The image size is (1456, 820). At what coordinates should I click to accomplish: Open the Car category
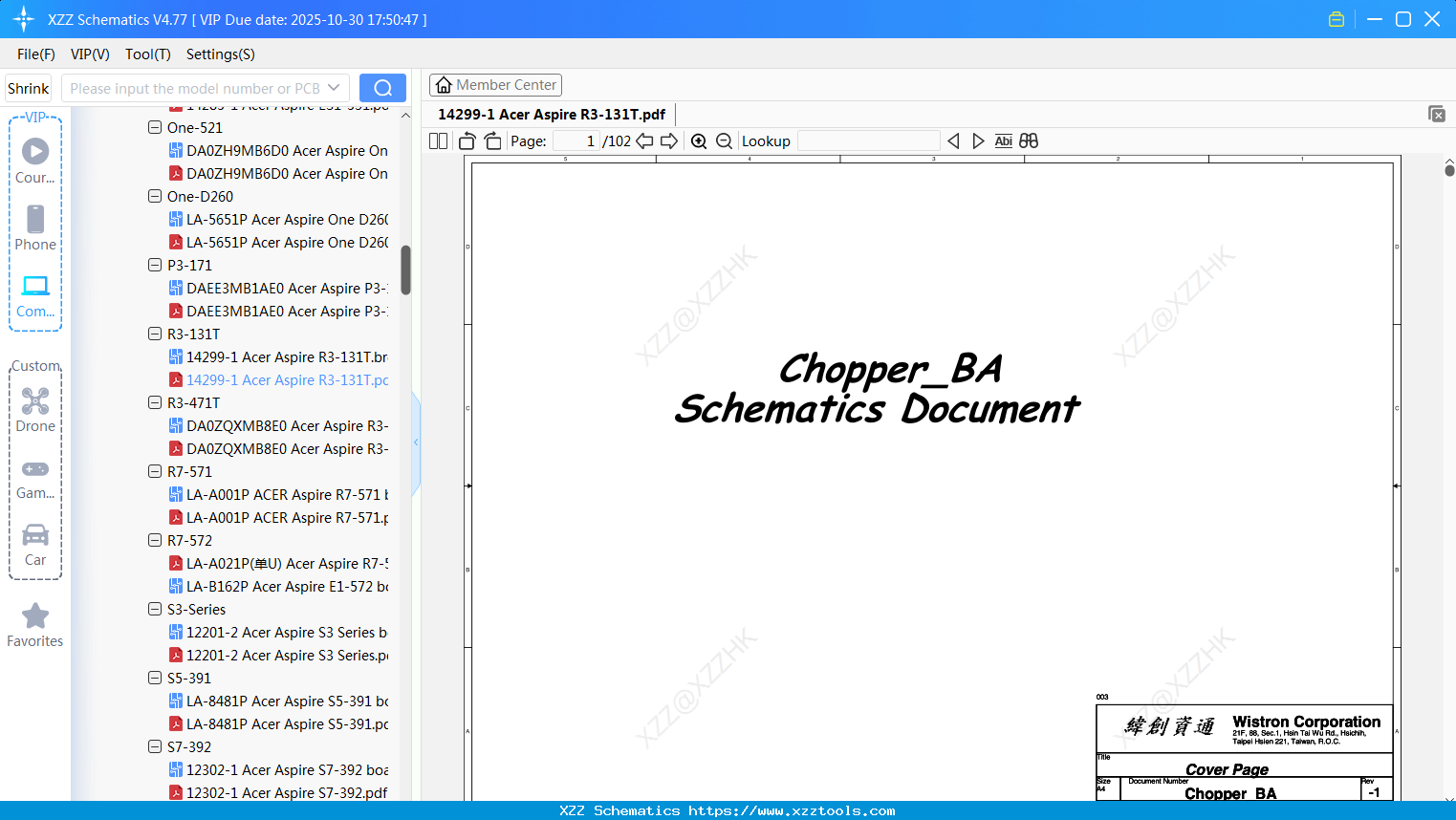coord(35,545)
